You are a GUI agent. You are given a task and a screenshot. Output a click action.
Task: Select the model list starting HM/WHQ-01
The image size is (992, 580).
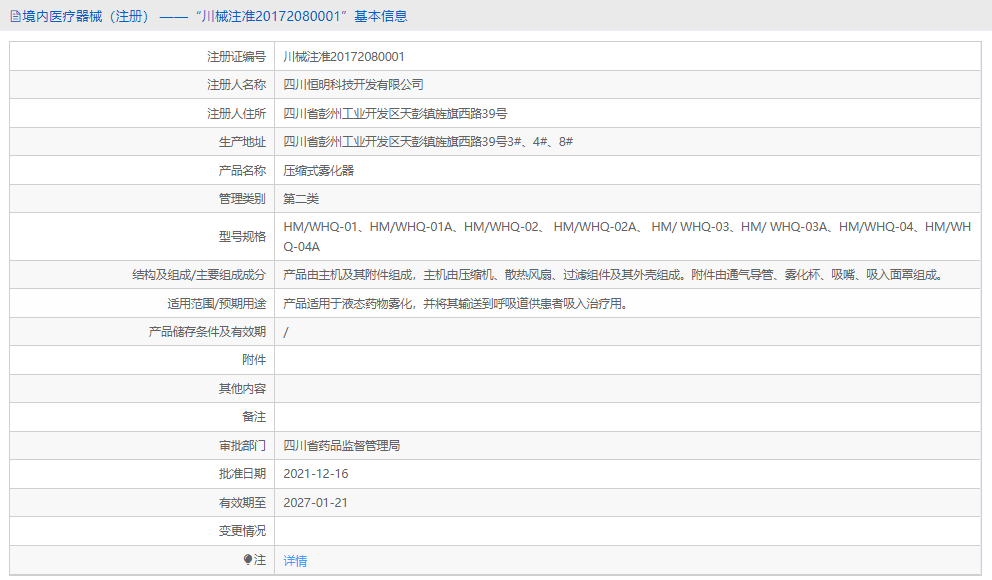pos(627,237)
